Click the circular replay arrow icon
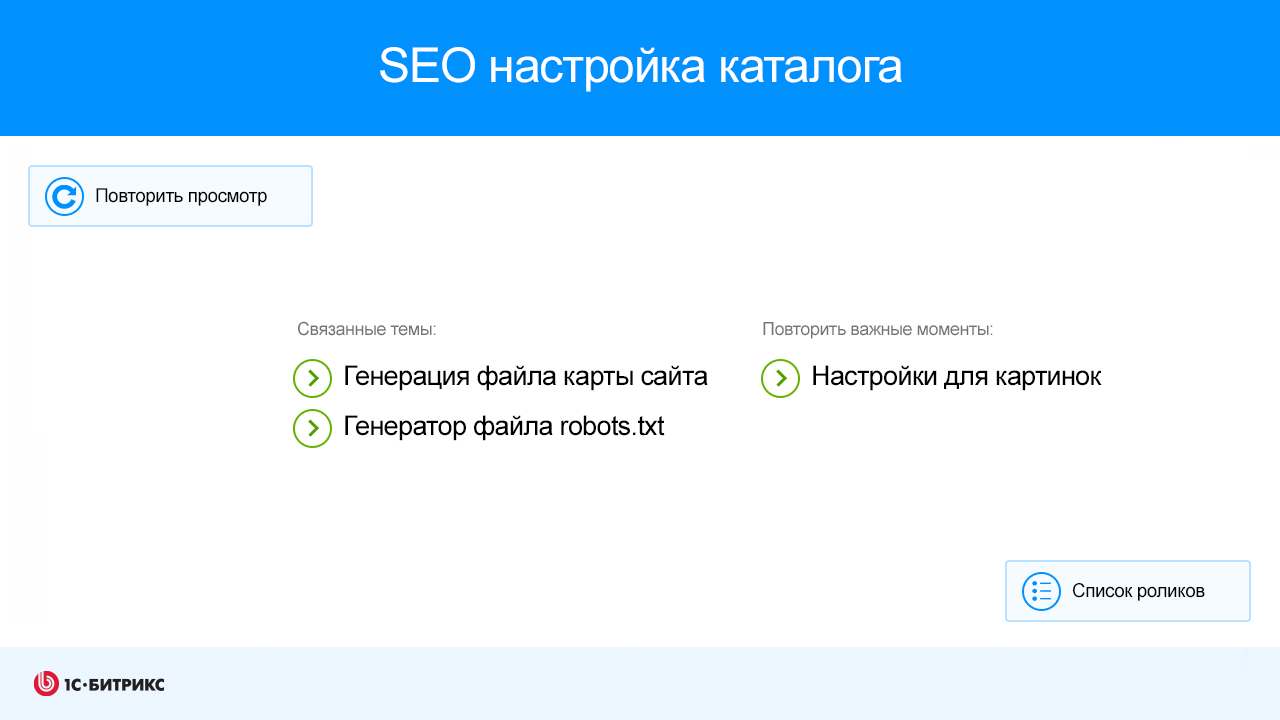The height and width of the screenshot is (720, 1280). point(64,196)
